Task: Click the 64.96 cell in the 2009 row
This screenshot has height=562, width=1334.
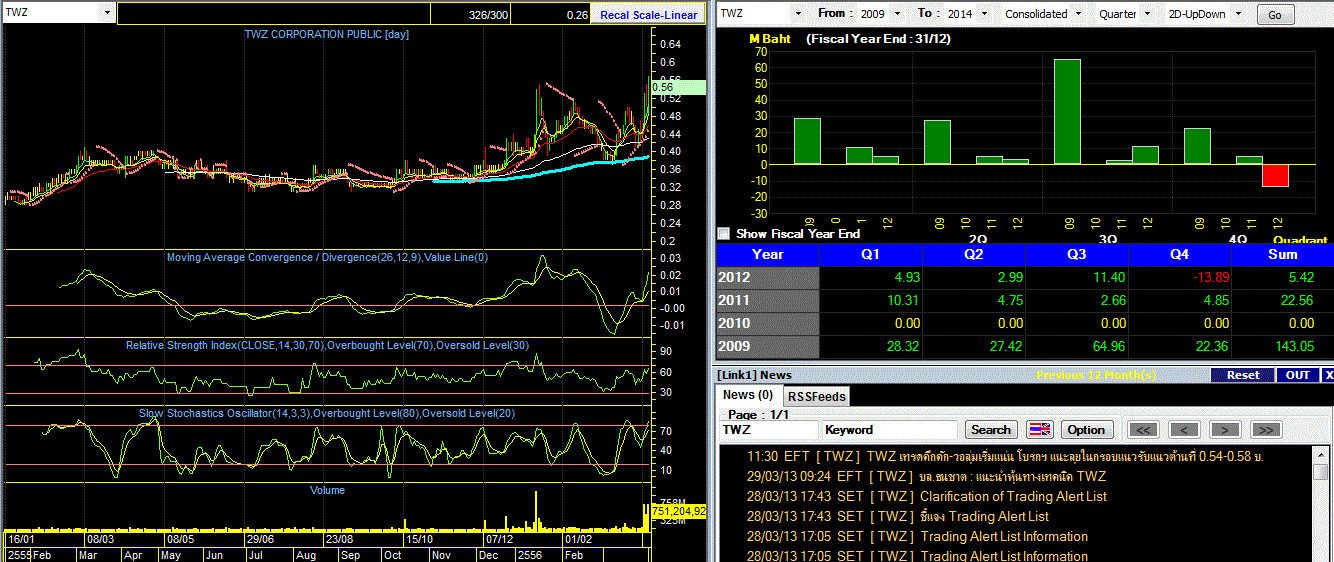Action: click(x=1077, y=346)
